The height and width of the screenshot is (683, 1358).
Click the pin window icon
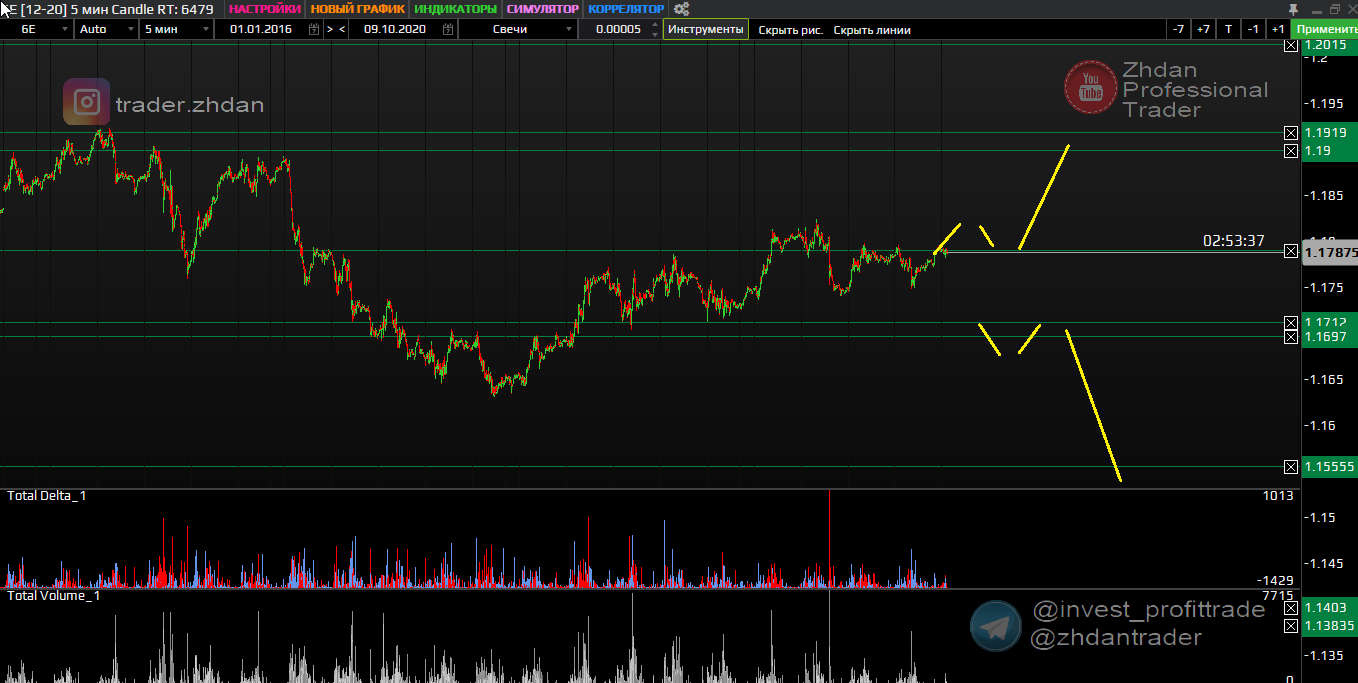point(1293,9)
